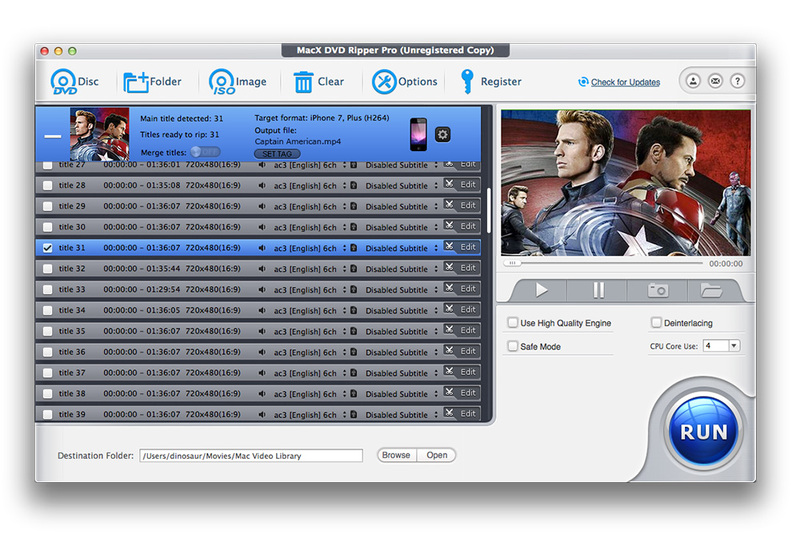Click Edit for title 36

click(468, 351)
